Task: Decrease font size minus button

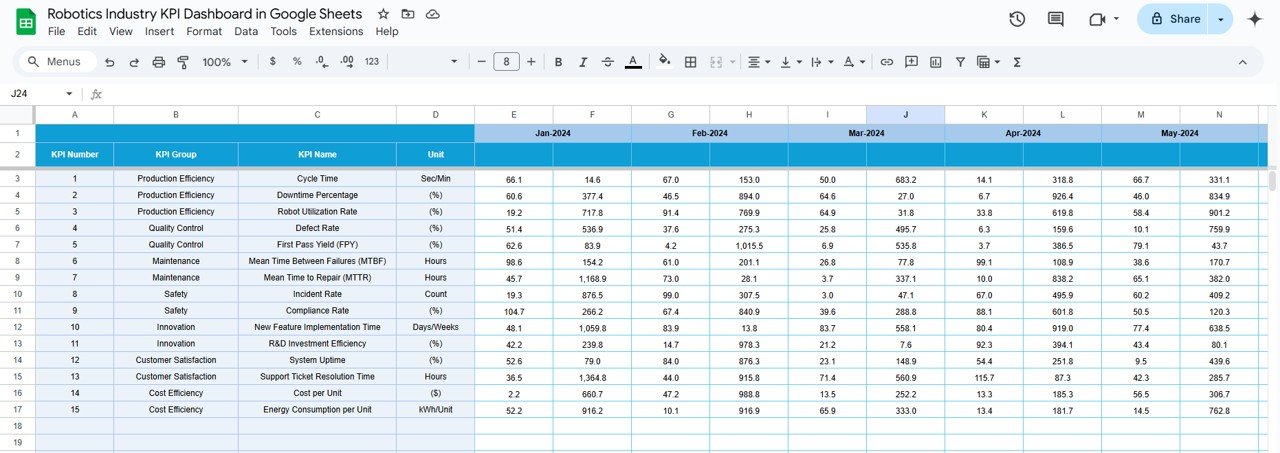Action: (x=481, y=62)
